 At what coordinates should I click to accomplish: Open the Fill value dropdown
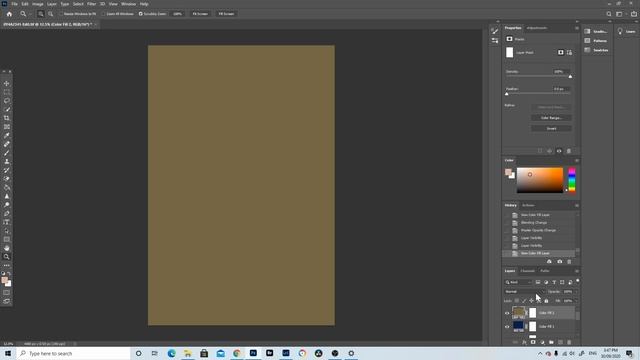pos(576,301)
